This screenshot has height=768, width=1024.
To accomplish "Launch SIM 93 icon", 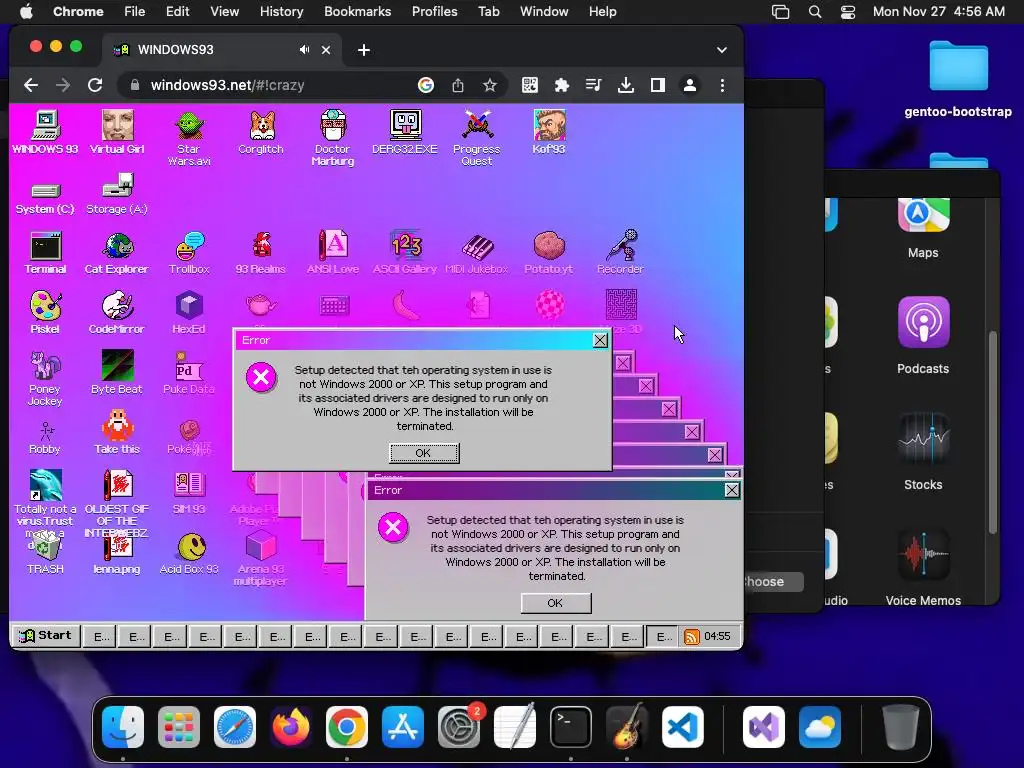I will [189, 493].
